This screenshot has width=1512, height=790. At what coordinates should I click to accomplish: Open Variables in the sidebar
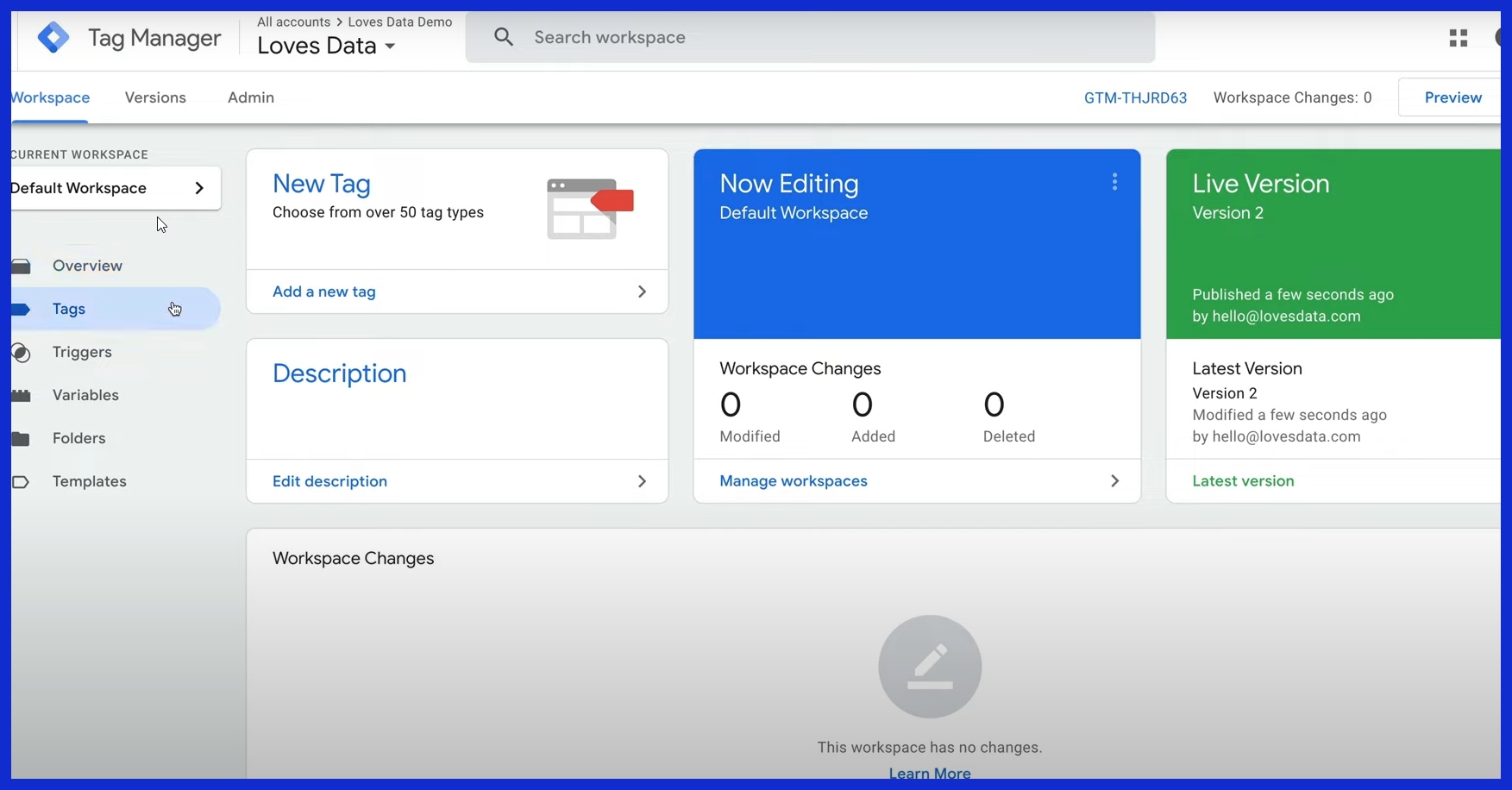[85, 395]
